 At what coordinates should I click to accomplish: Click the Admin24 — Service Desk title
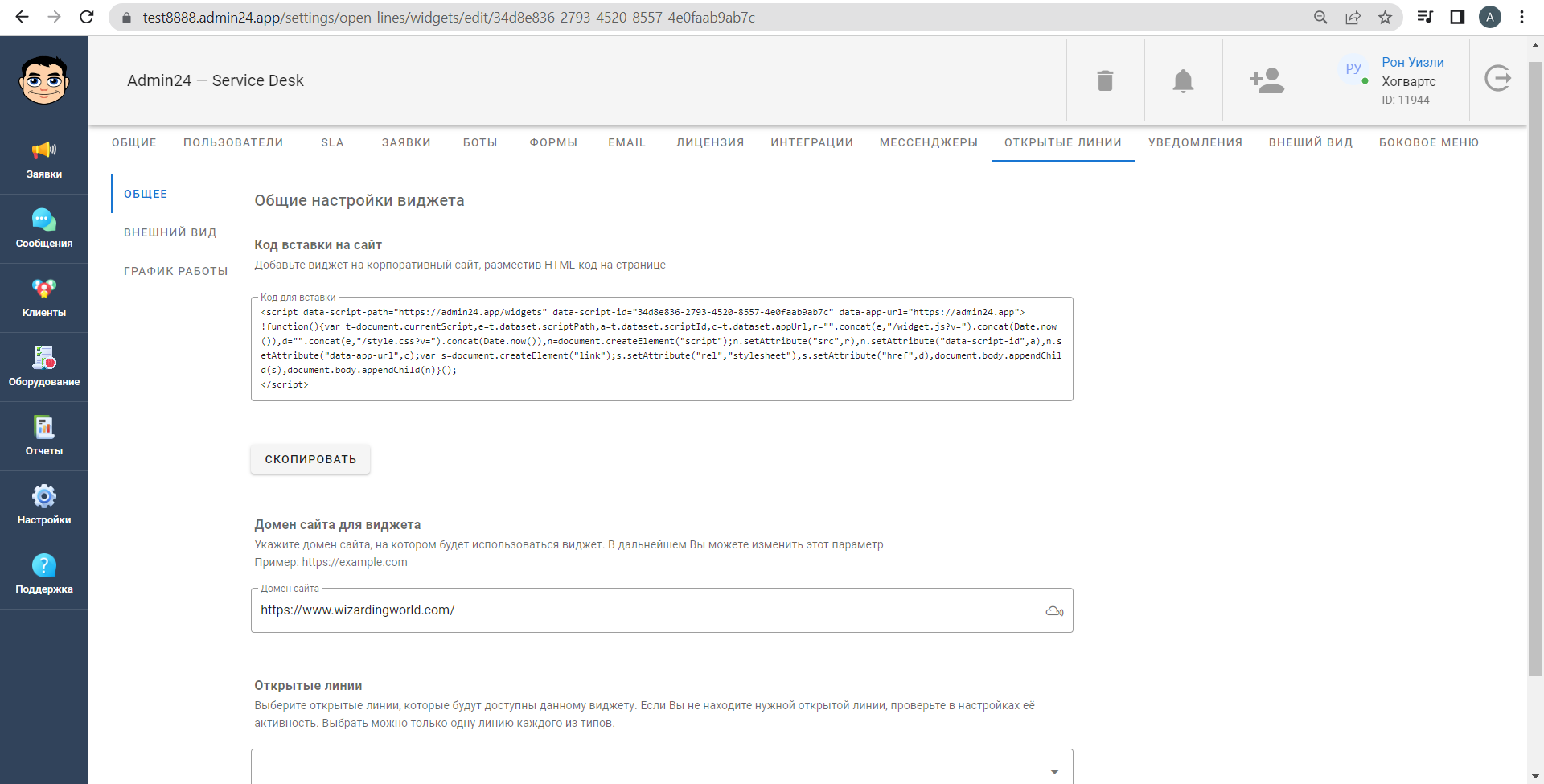pos(216,80)
